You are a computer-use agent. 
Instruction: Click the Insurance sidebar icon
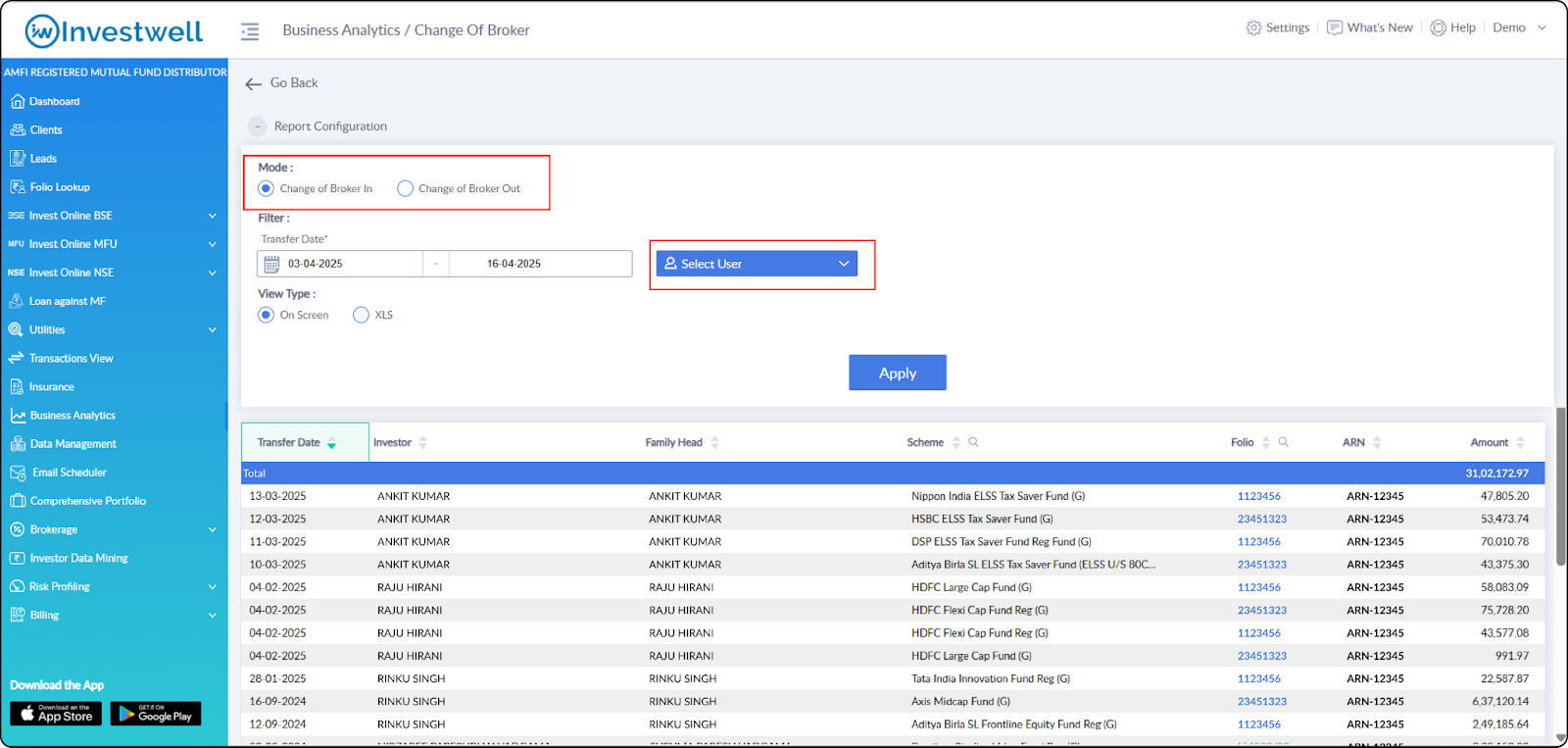tap(17, 386)
